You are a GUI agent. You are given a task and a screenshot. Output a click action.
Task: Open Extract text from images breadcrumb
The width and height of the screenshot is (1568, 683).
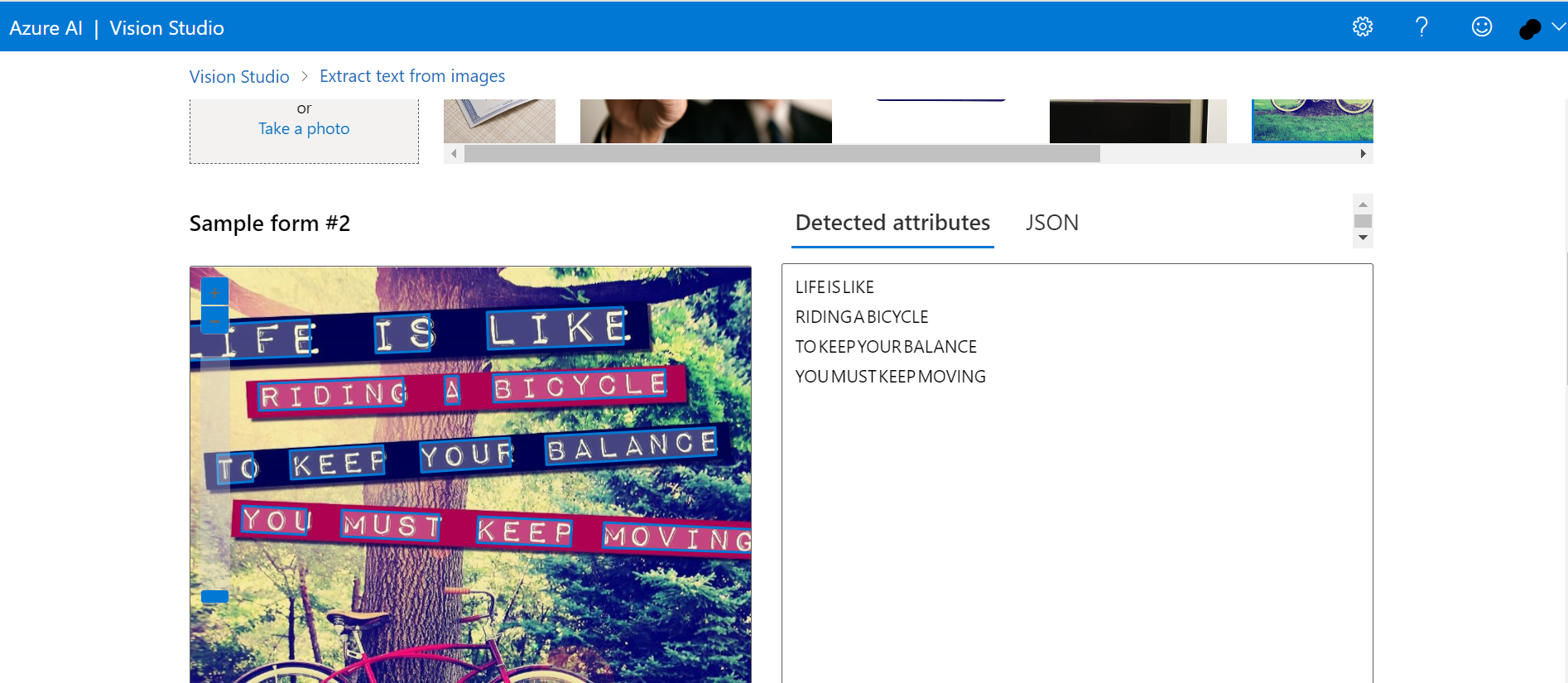[412, 76]
